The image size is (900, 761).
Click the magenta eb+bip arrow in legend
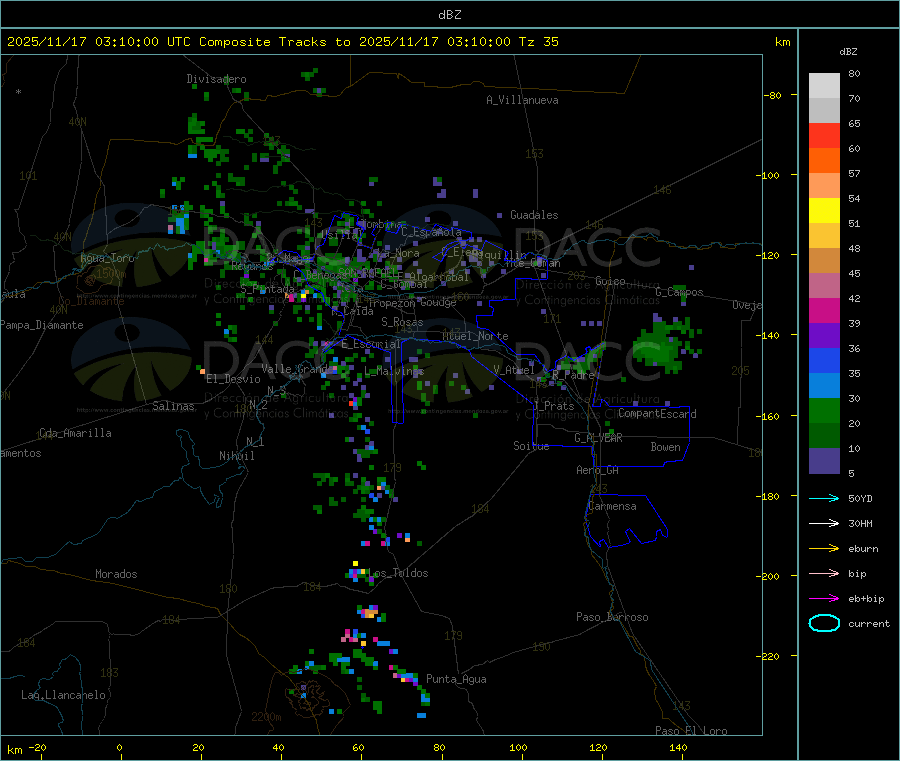824,598
